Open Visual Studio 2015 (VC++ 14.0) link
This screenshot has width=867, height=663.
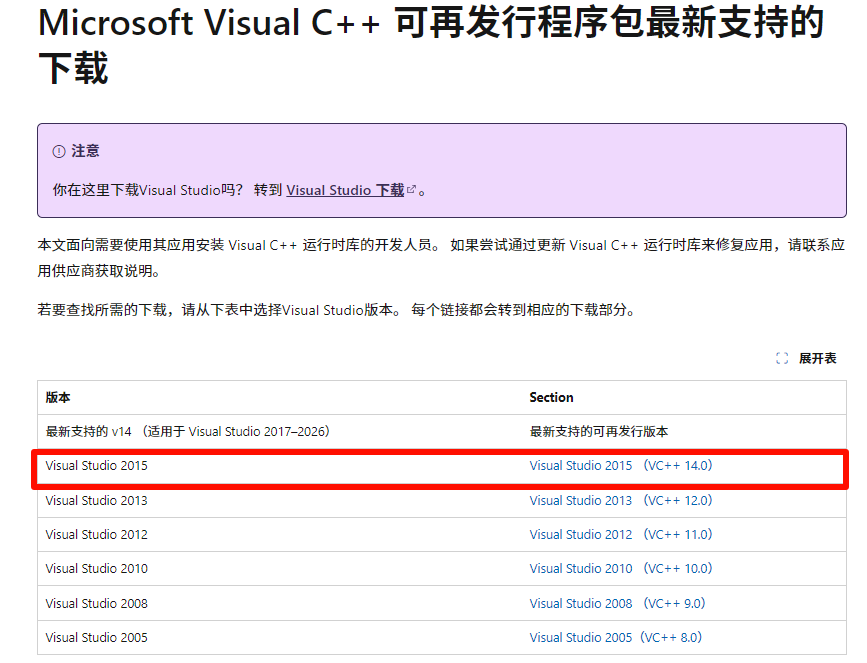[x=621, y=466]
